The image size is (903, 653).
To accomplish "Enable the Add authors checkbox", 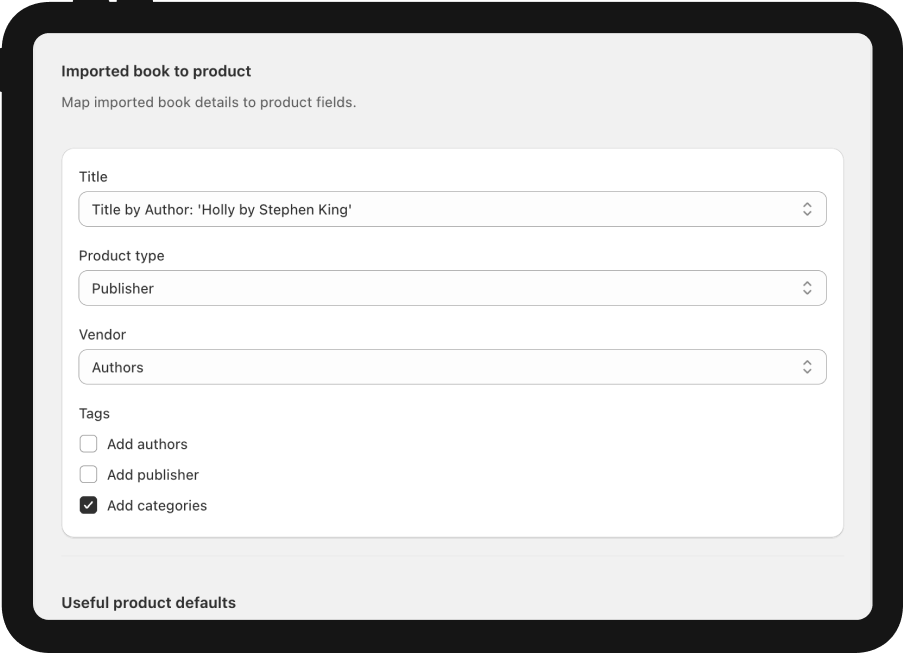I will (x=89, y=444).
